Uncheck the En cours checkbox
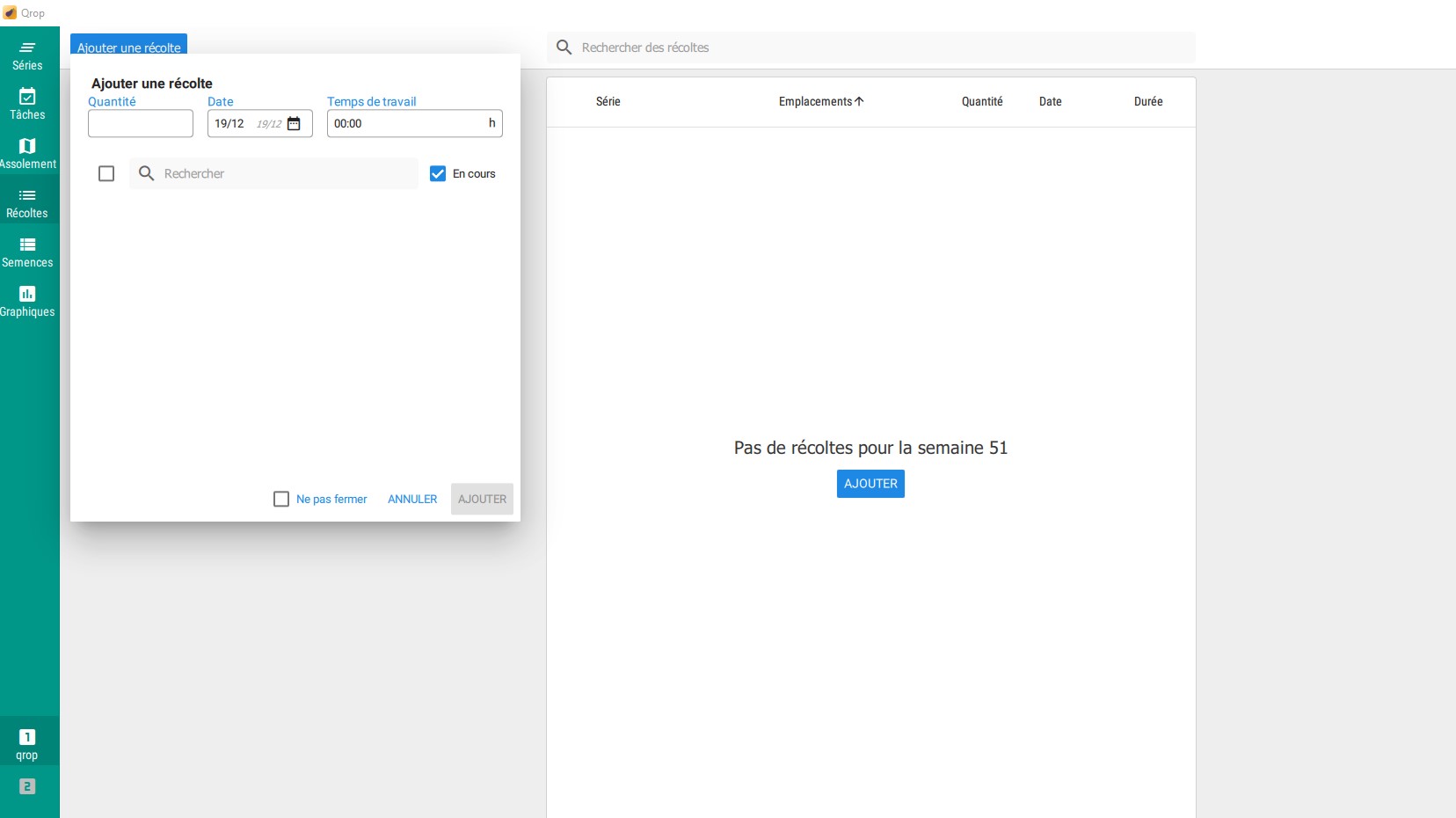 438,174
